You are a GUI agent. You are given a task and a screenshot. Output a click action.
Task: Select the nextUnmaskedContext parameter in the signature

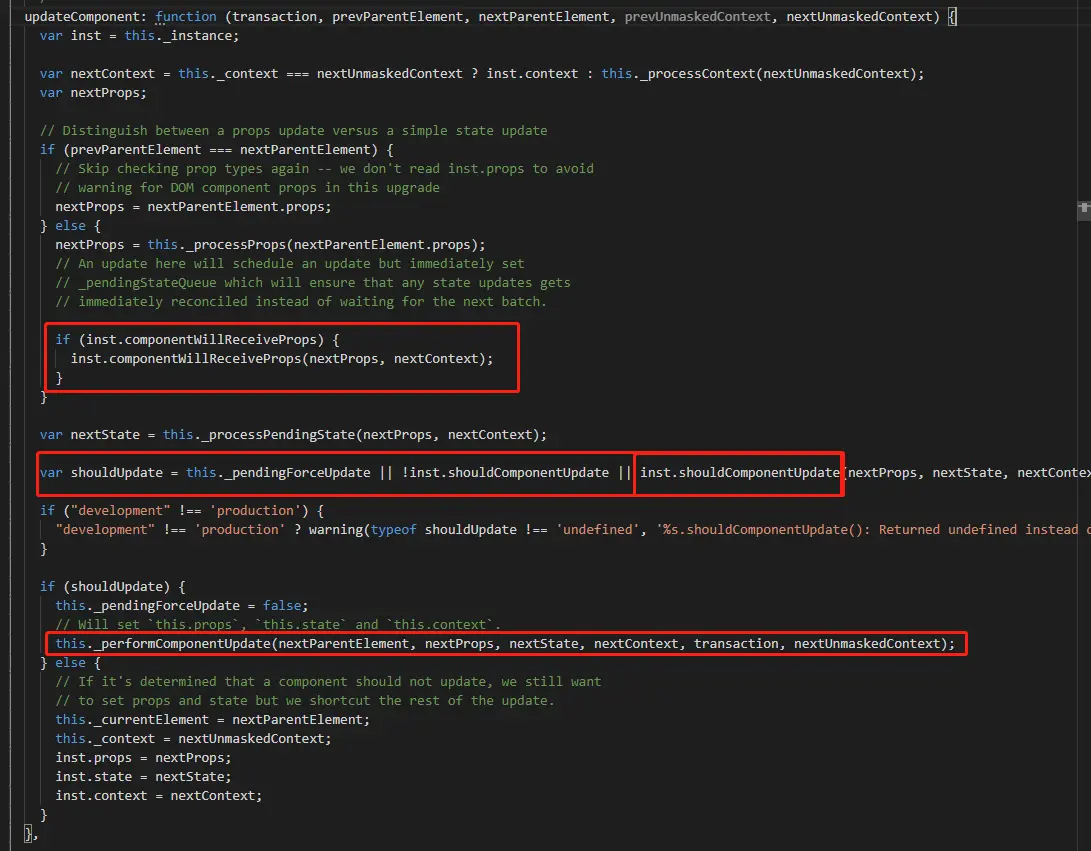coord(856,15)
